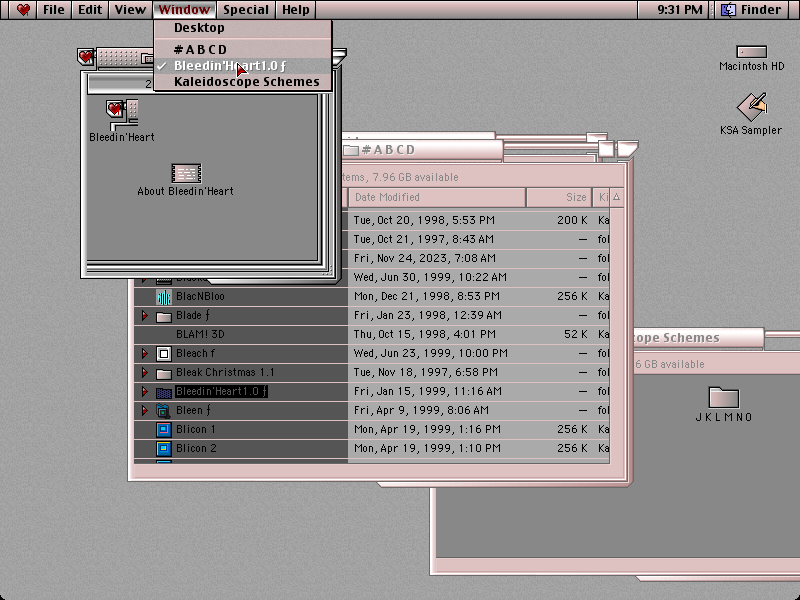Select the BlacNBloo file icon
The image size is (800, 600).
(x=164, y=297)
